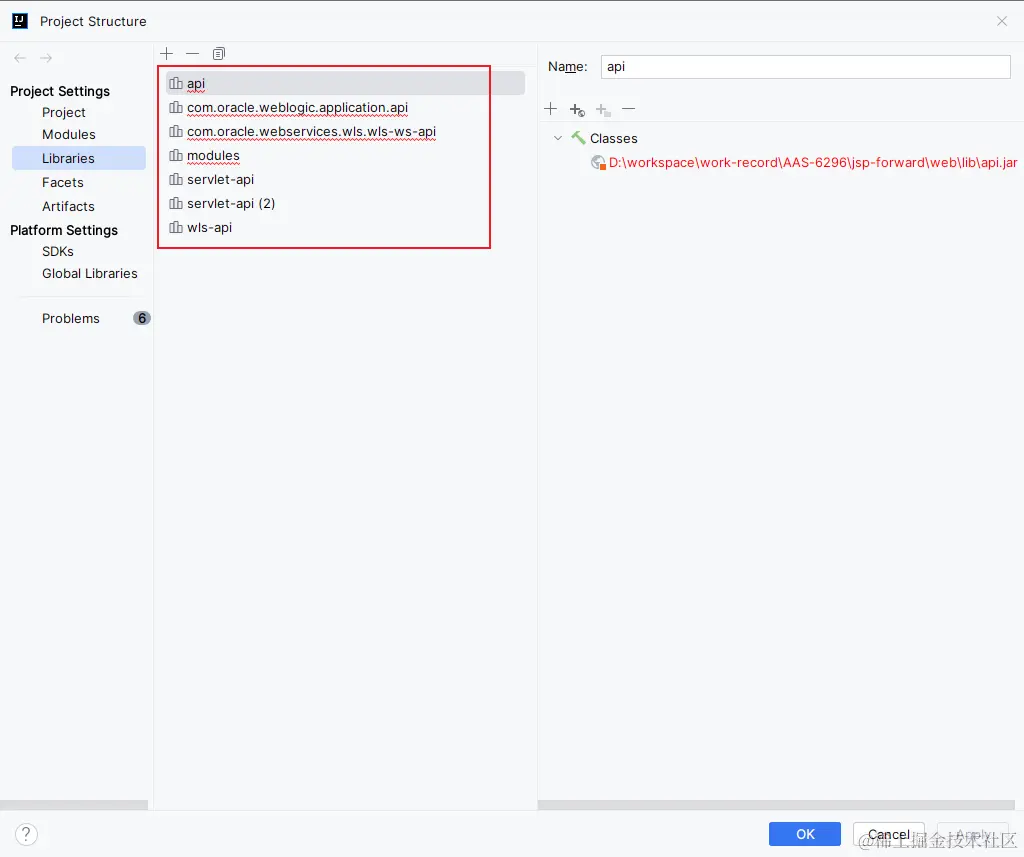This screenshot has height=857, width=1024.
Task: Open the Problems page
Action: [x=71, y=318]
